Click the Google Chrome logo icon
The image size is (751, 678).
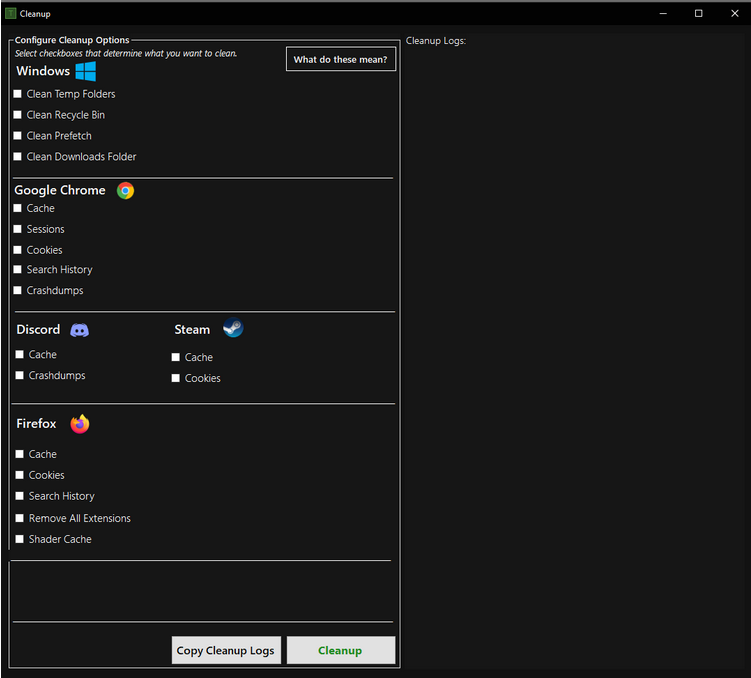point(125,191)
